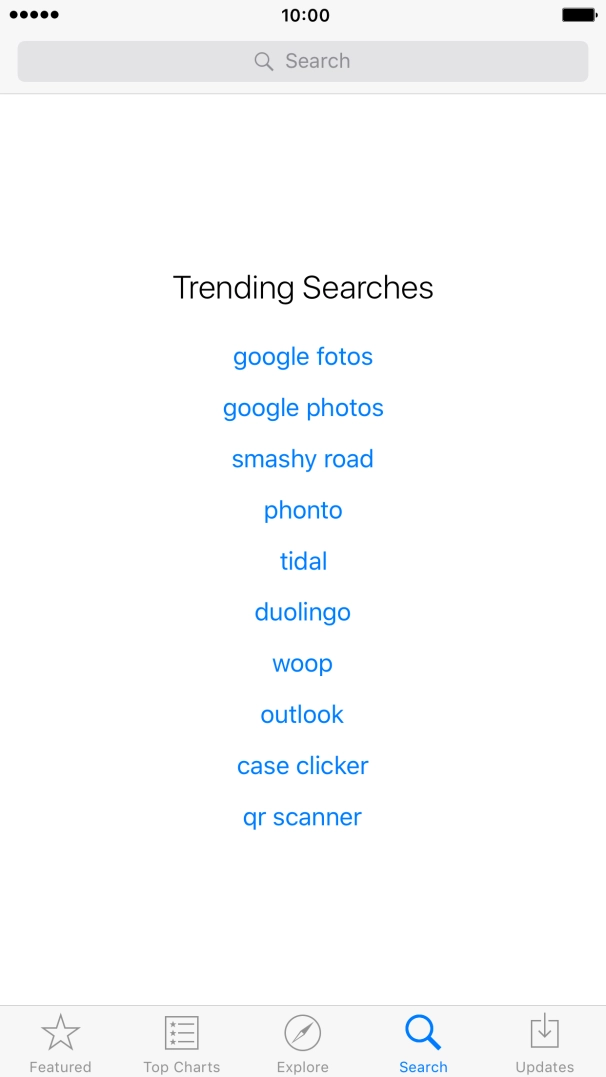Open the tidal trending search
The height and width of the screenshot is (1077, 606).
click(x=302, y=561)
